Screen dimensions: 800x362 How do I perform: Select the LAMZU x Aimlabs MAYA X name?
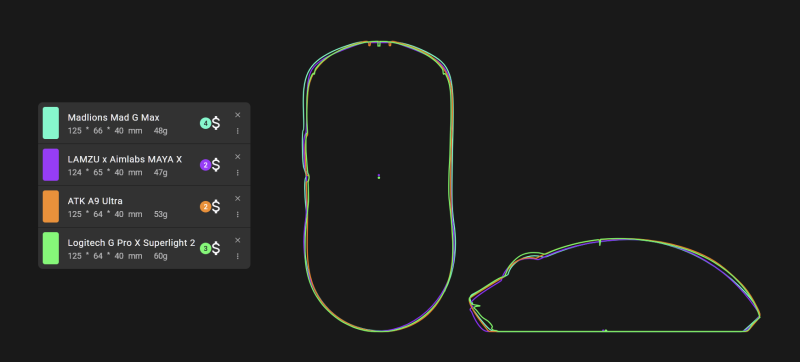click(x=124, y=160)
